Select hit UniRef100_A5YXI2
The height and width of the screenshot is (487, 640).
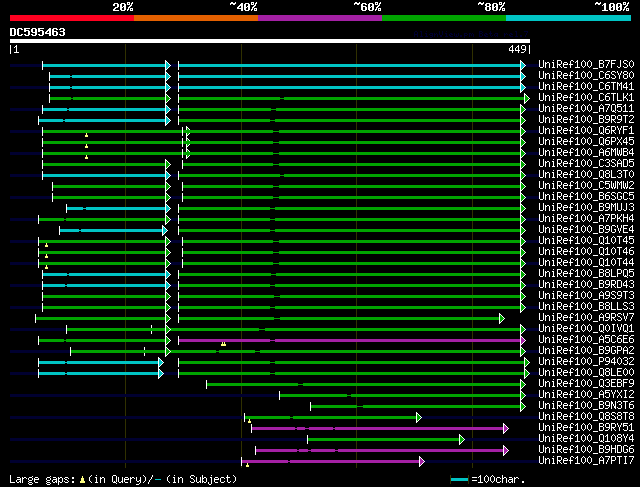pyautogui.click(x=586, y=395)
